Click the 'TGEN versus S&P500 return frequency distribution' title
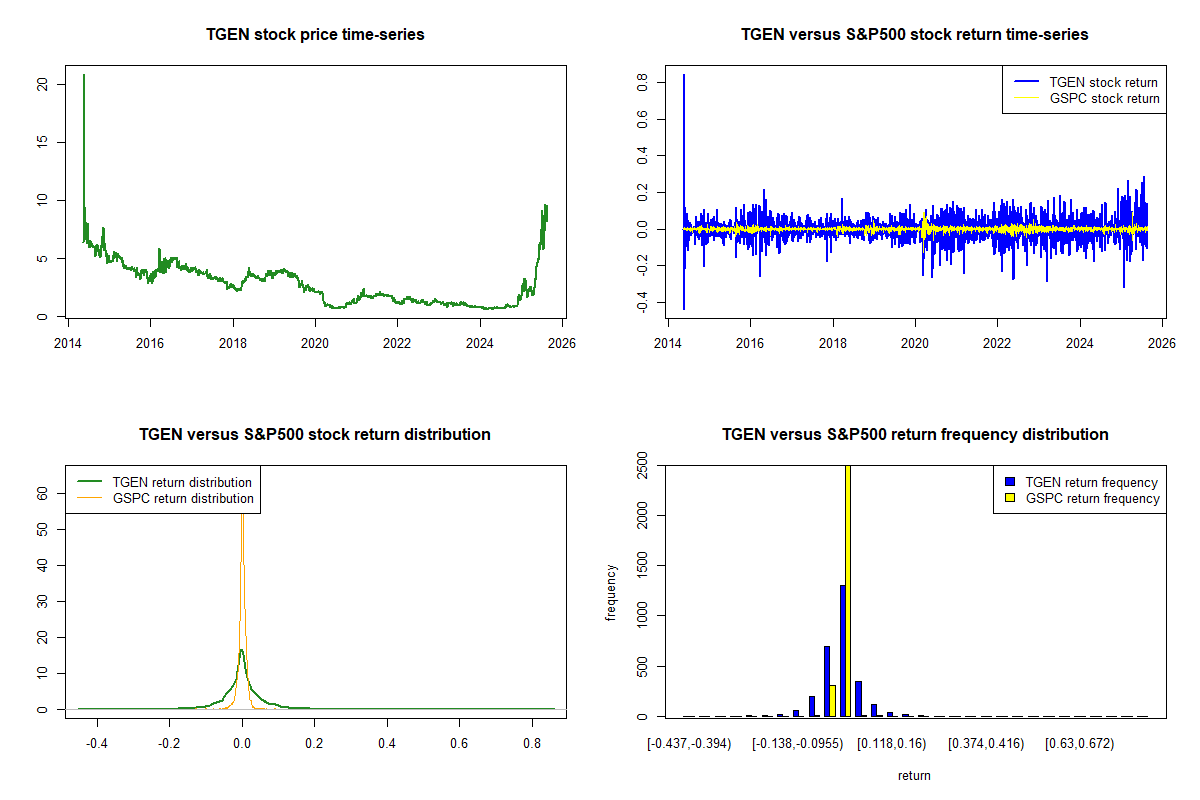Image resolution: width=1200 pixels, height=800 pixels. pyautogui.click(x=914, y=435)
